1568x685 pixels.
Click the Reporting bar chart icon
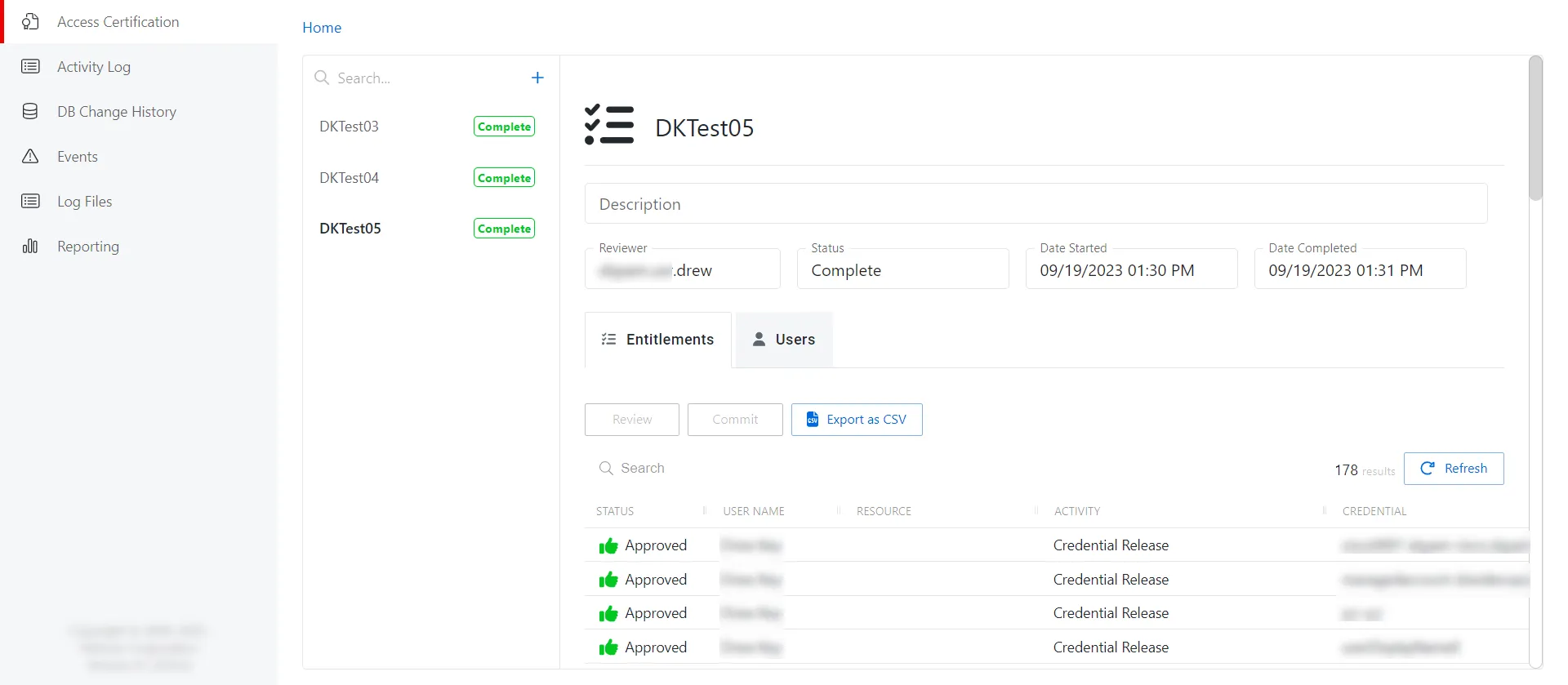pos(30,246)
